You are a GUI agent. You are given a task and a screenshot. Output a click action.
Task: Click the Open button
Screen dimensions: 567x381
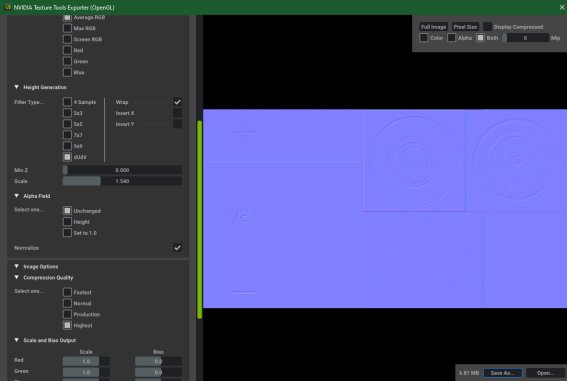pyautogui.click(x=545, y=373)
